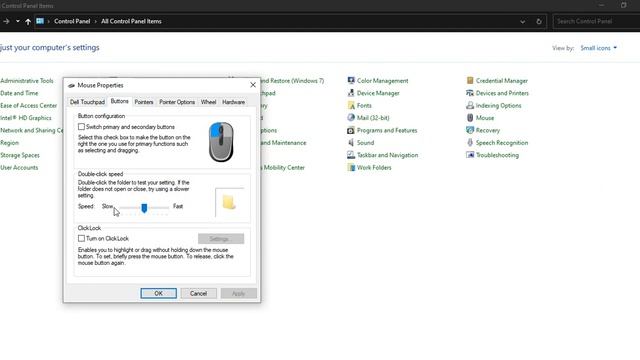Open Credential Manager icon
The height and width of the screenshot is (360, 640).
[470, 80]
